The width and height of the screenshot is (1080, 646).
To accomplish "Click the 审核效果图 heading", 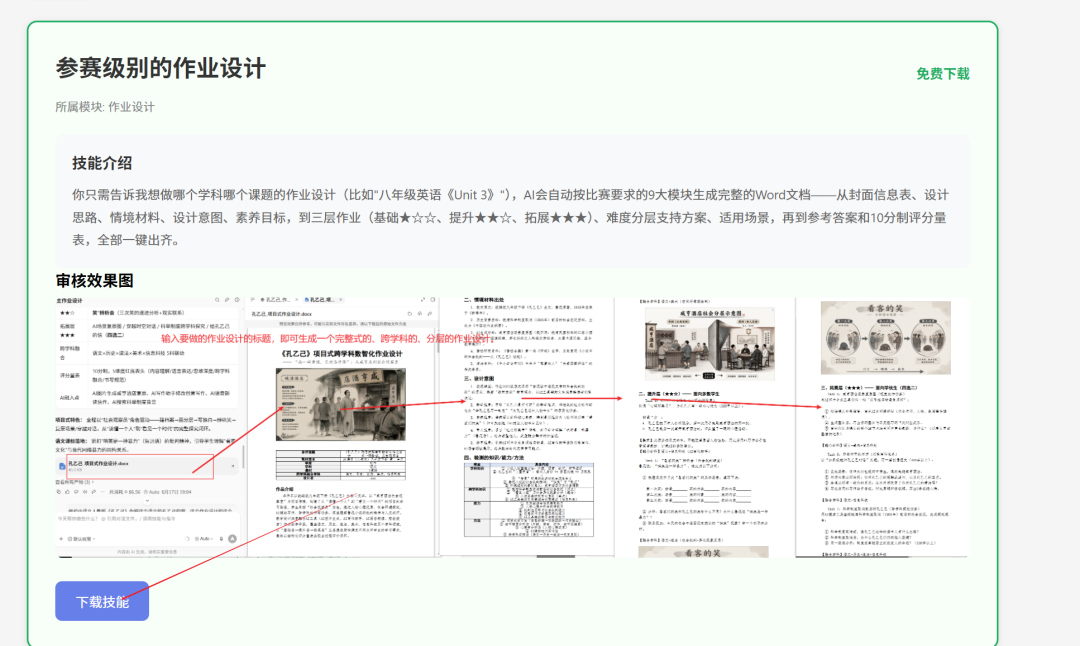I will 94,280.
